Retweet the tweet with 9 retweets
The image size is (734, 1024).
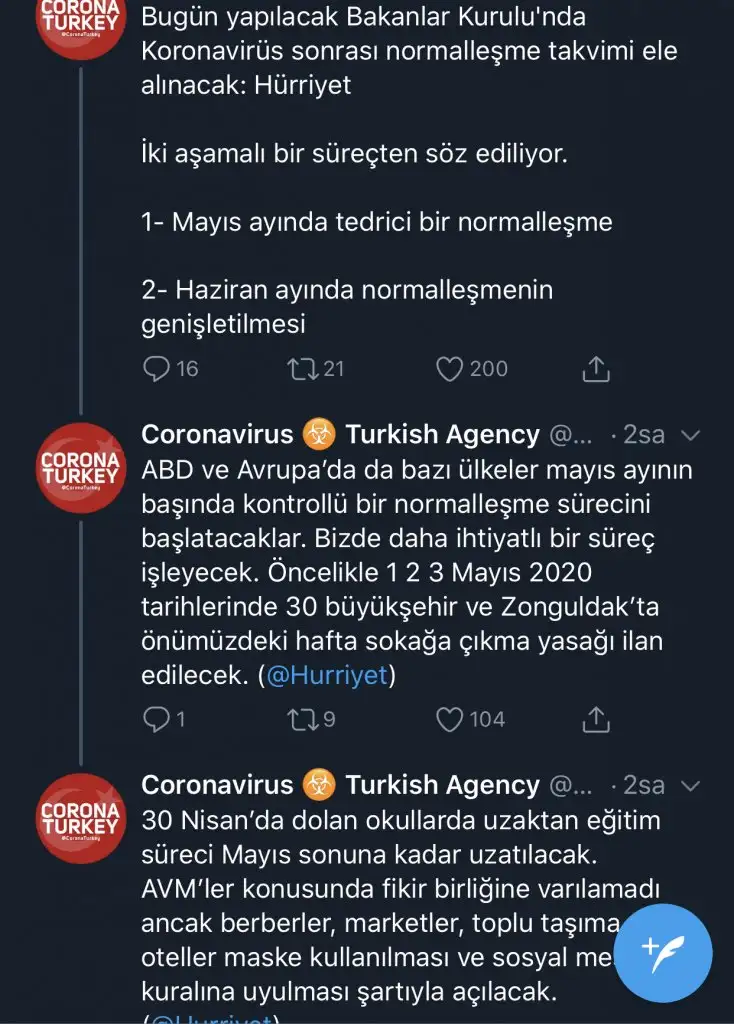tap(300, 719)
